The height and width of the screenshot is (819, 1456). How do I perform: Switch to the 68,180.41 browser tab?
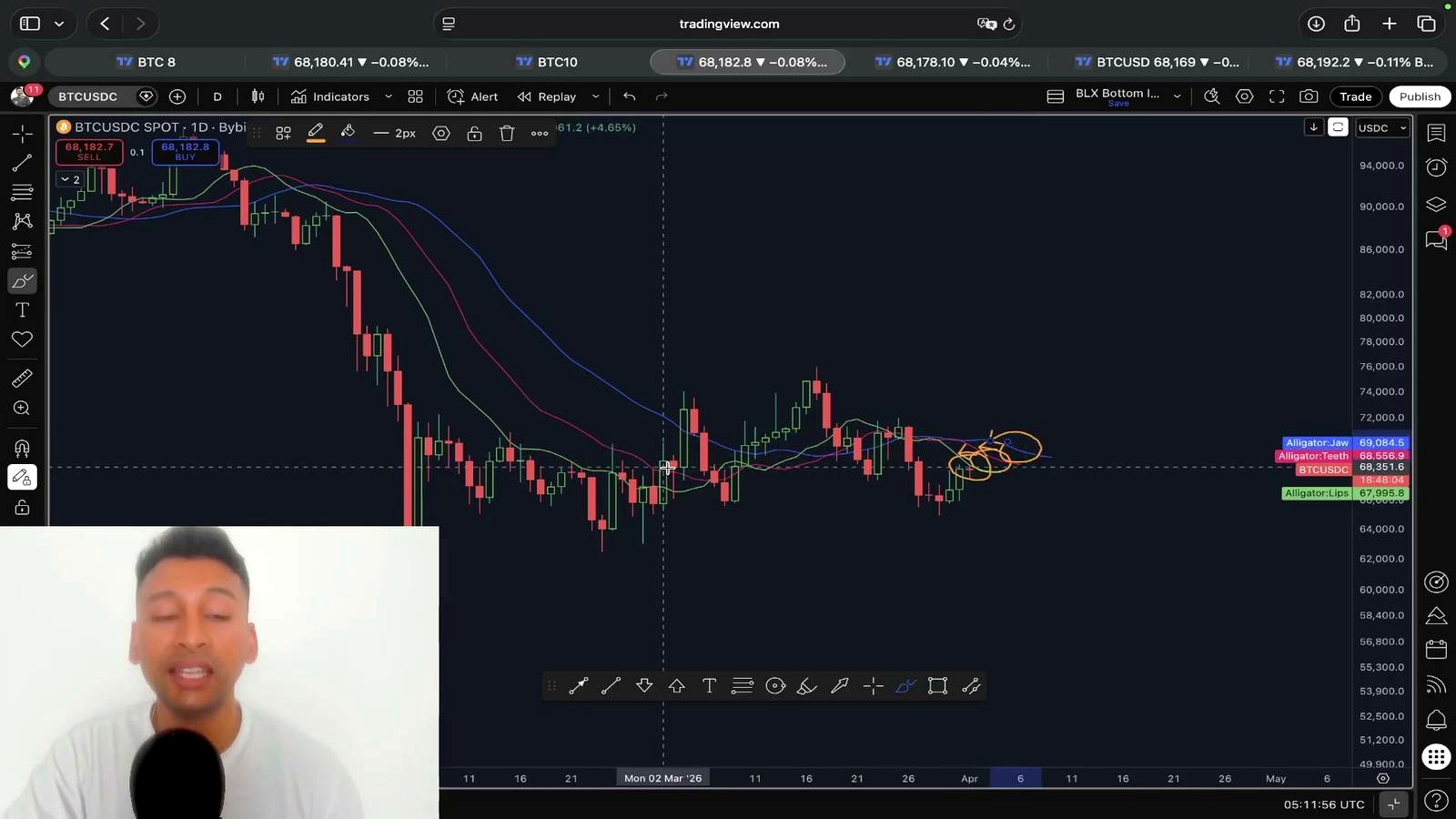click(x=350, y=62)
